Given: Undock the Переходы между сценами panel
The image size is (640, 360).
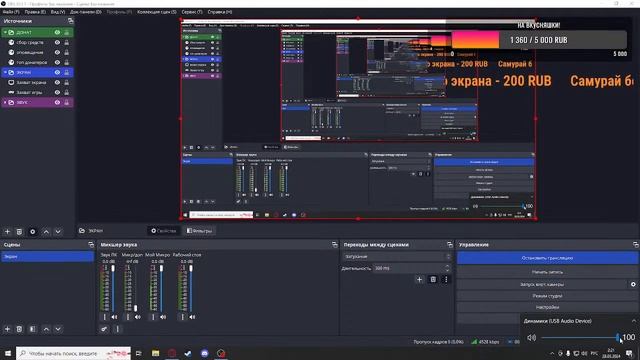Looking at the screenshot, I should click(449, 244).
